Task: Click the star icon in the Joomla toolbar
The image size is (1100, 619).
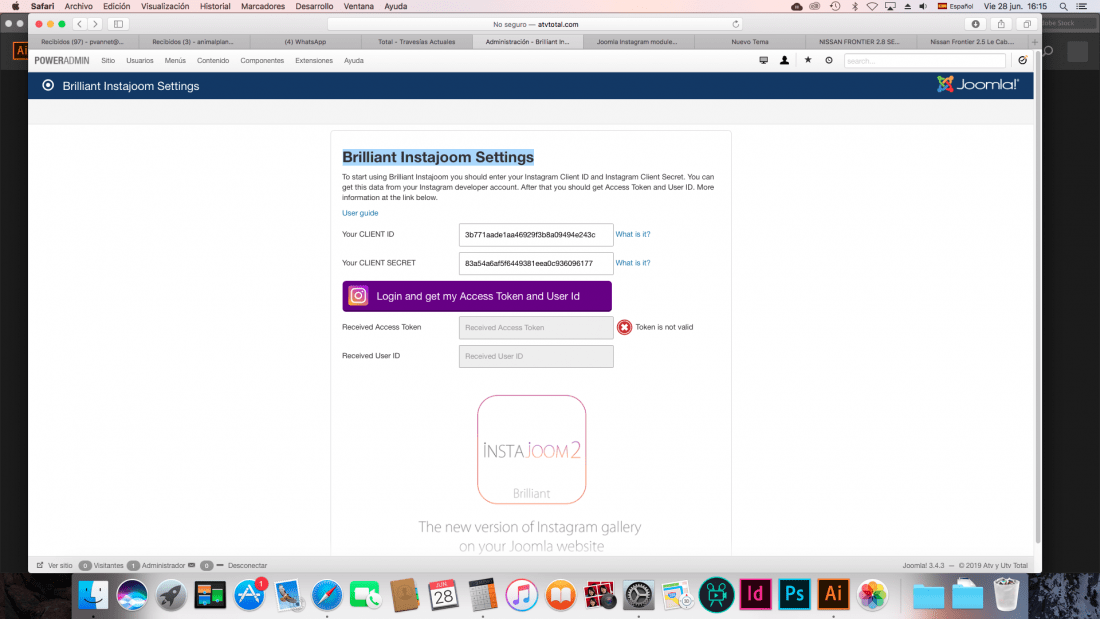Action: (807, 60)
